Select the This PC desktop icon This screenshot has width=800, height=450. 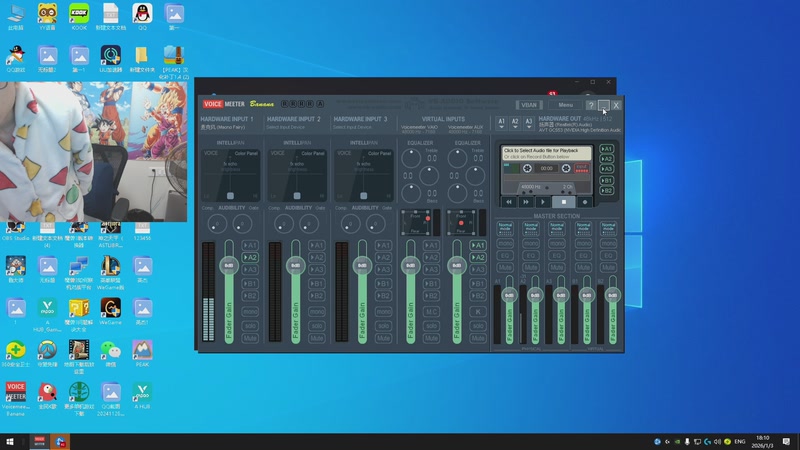click(x=16, y=17)
